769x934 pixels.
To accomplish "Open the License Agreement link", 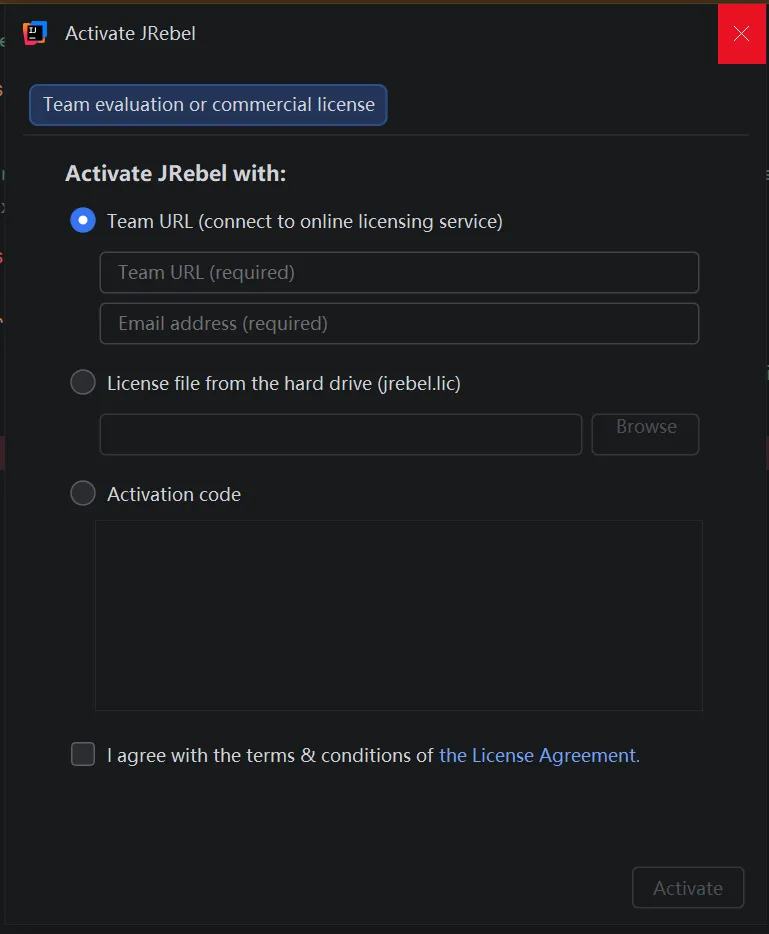I will (539, 756).
